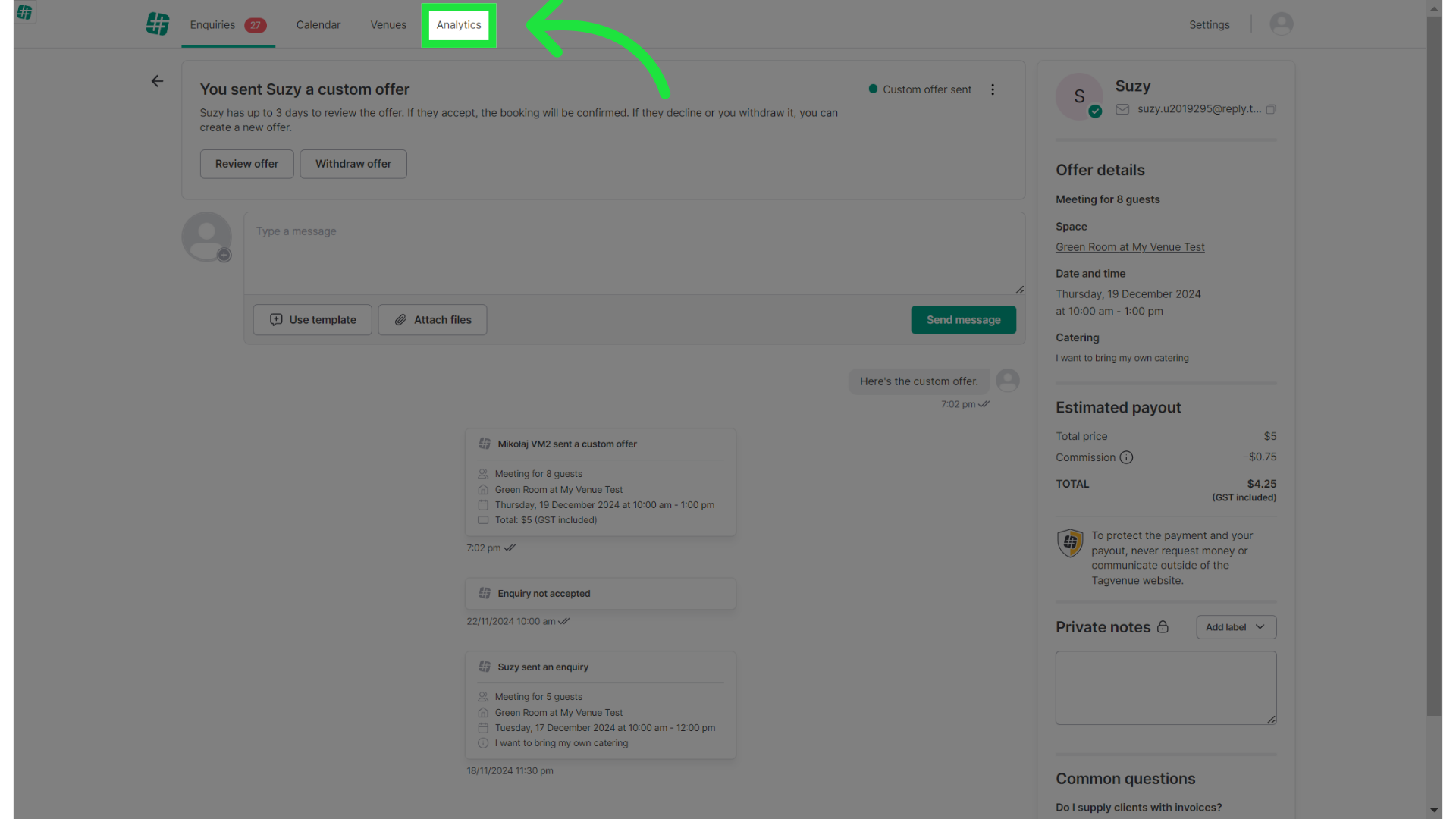Focus the Type a message field
Screen dimensions: 1456x819
tap(633, 254)
